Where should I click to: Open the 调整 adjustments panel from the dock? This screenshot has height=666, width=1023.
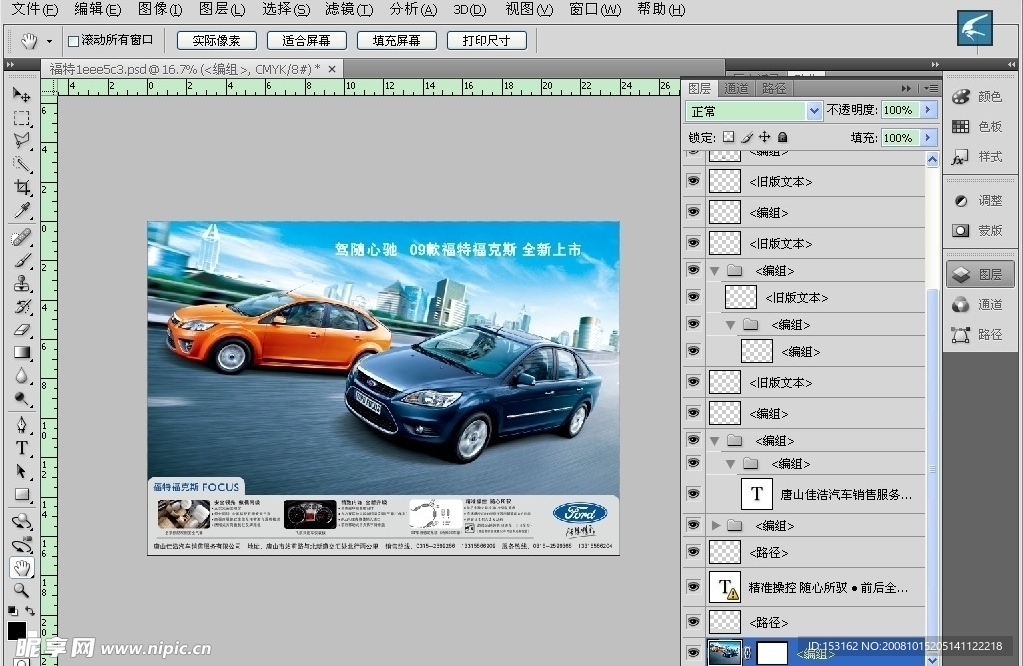979,200
